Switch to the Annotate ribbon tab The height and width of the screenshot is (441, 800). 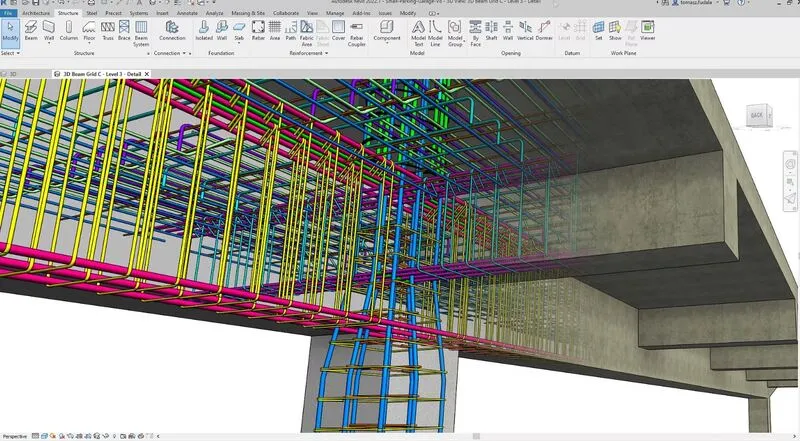(187, 13)
